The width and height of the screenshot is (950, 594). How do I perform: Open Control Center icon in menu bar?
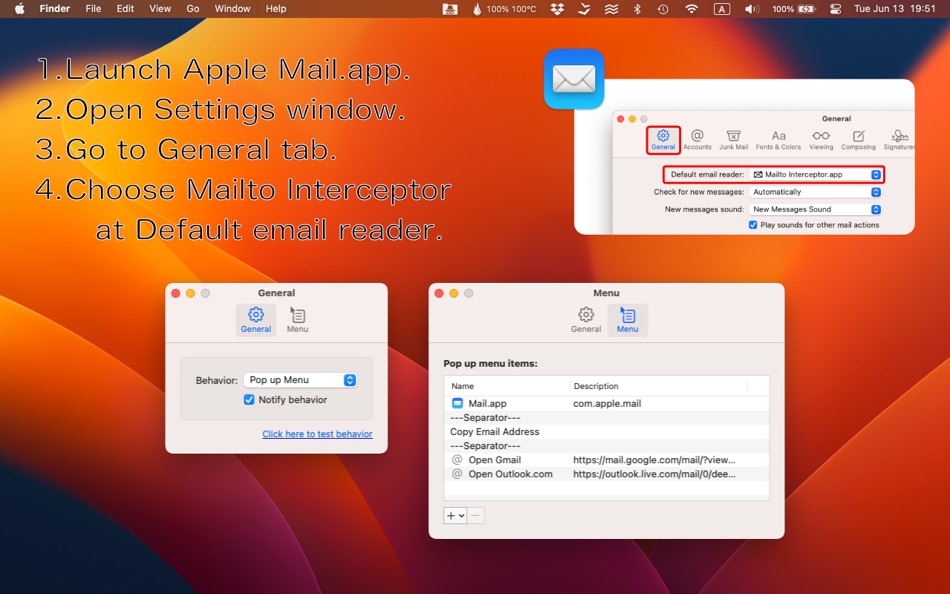[x=835, y=8]
